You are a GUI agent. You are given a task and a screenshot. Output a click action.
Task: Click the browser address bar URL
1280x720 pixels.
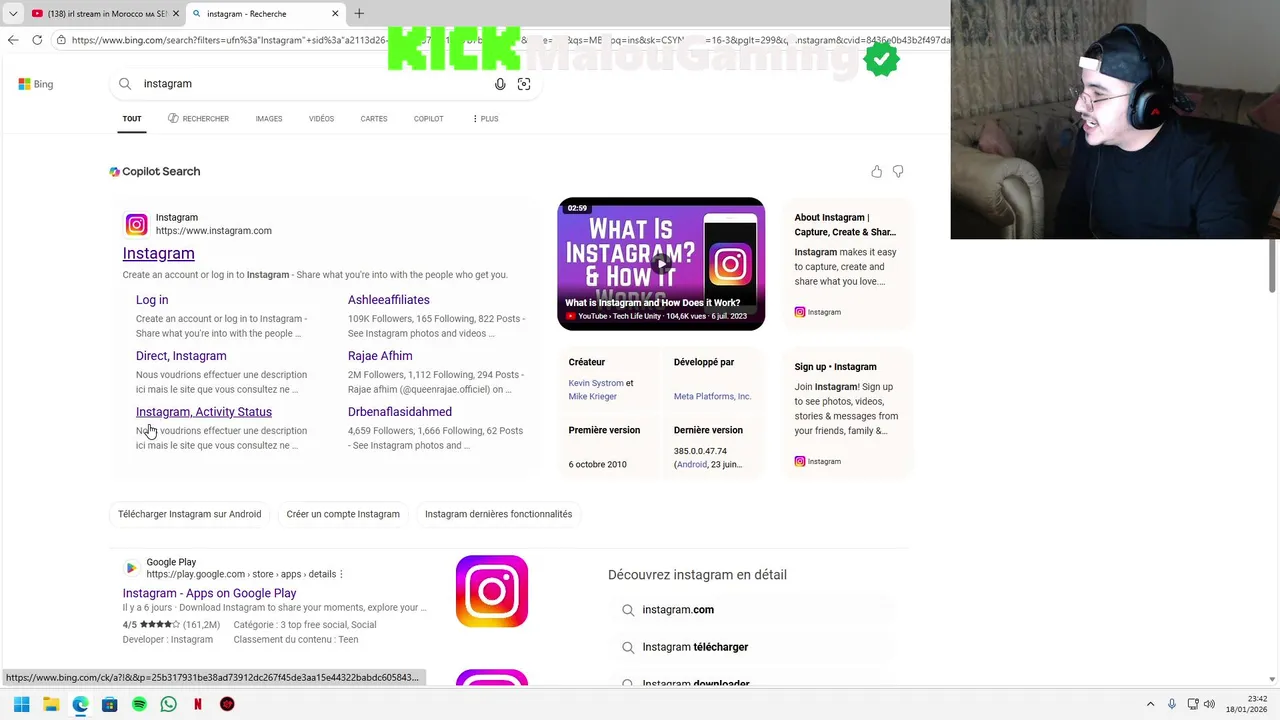click(510, 40)
